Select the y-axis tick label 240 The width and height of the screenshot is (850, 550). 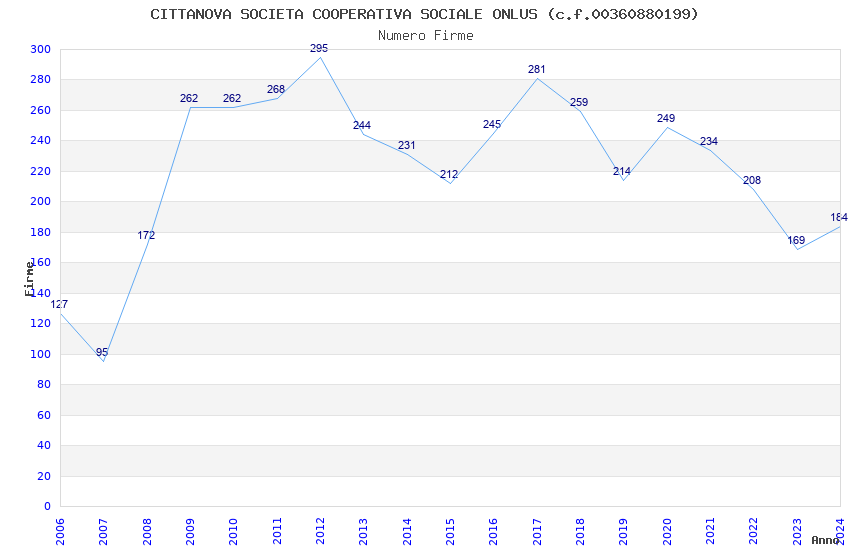pyautogui.click(x=41, y=140)
